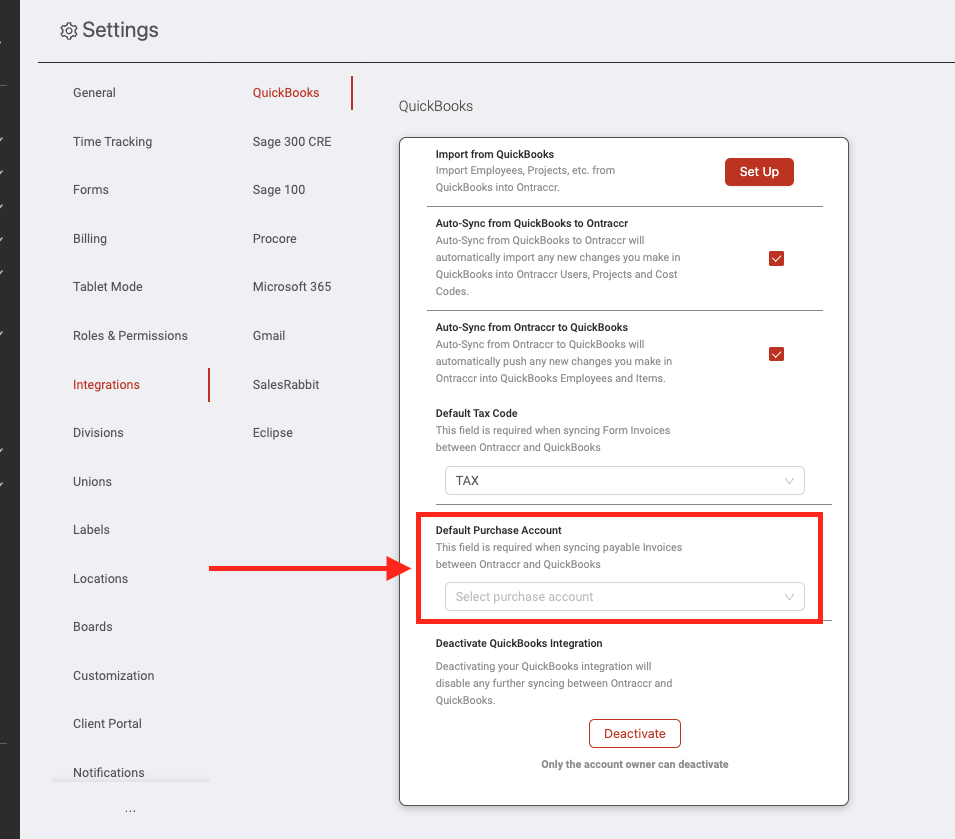Choose the Procore integration
Screen dimensions: 955x839
coord(275,239)
